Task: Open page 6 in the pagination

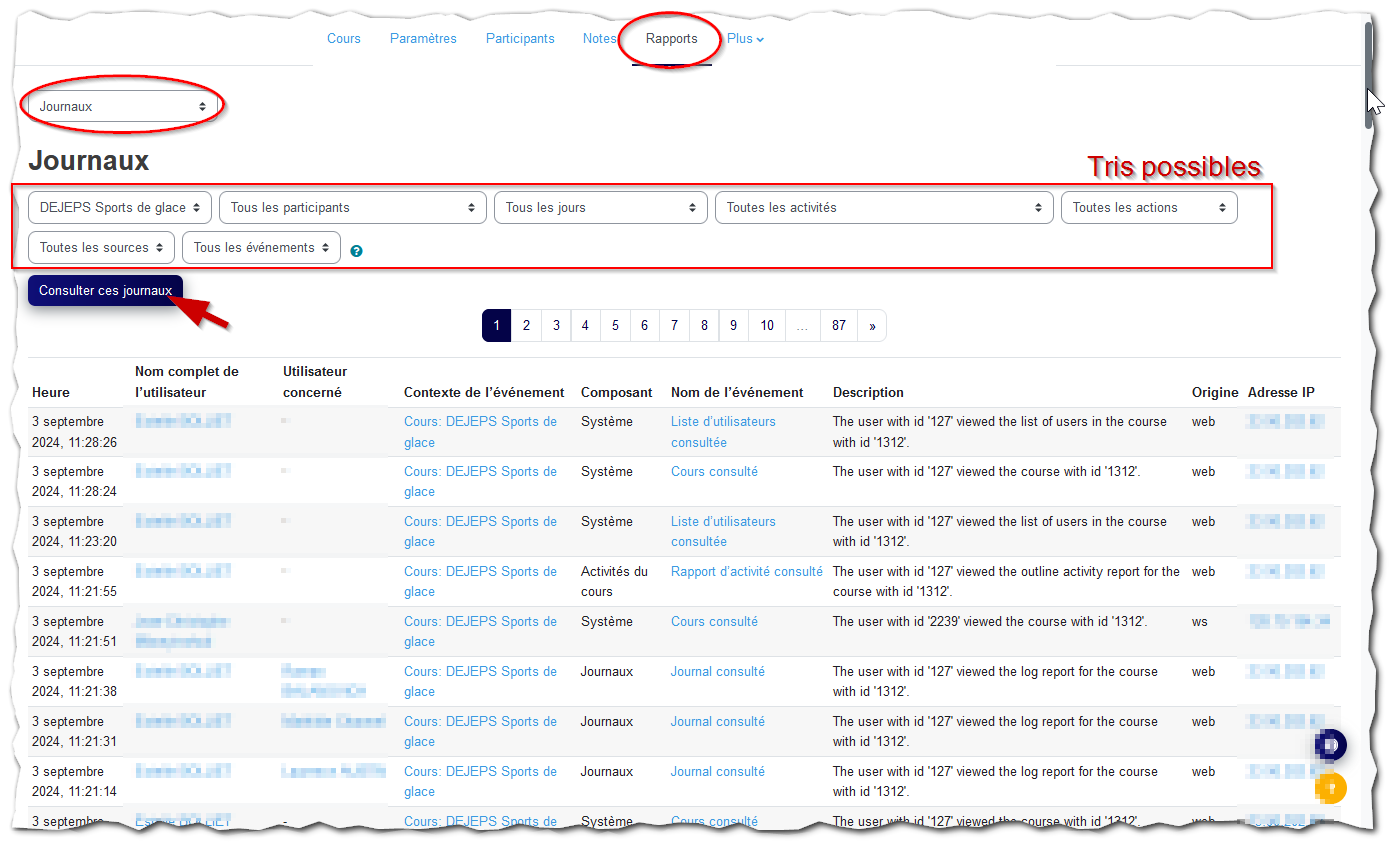Action: coord(645,326)
